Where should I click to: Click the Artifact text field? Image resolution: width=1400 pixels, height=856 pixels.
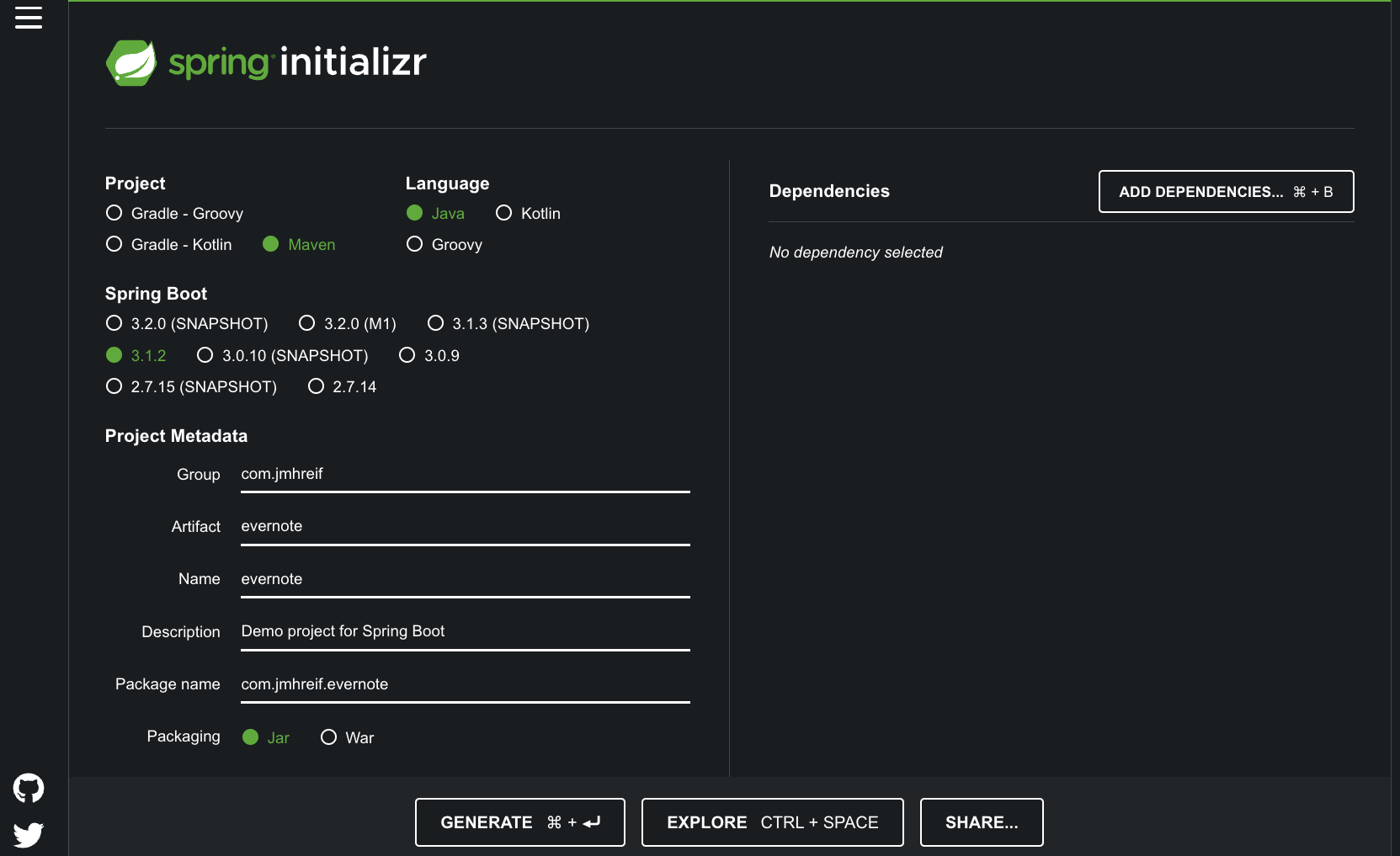[x=466, y=527]
